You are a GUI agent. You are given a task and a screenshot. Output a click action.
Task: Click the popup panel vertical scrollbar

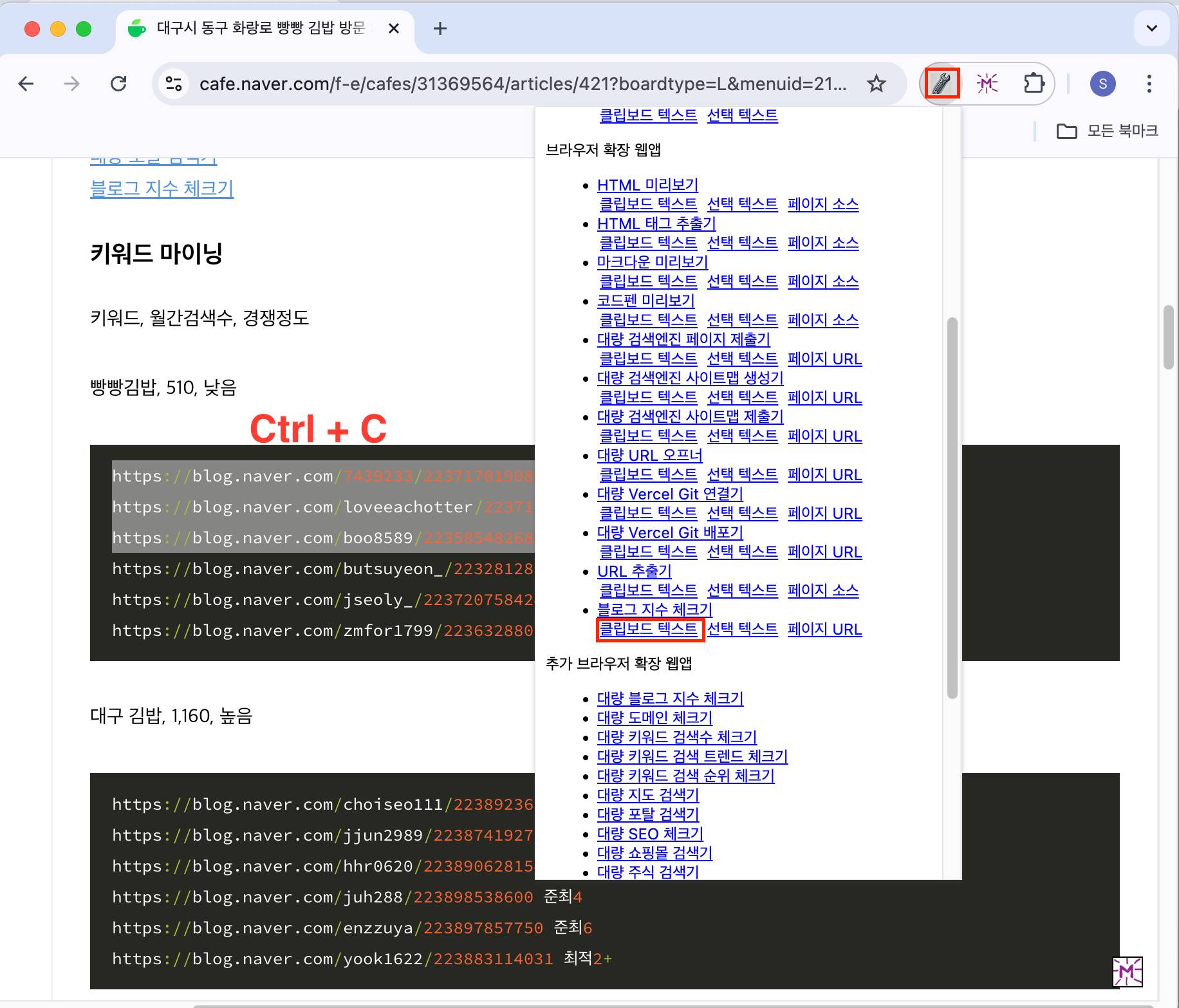pyautogui.click(x=952, y=507)
